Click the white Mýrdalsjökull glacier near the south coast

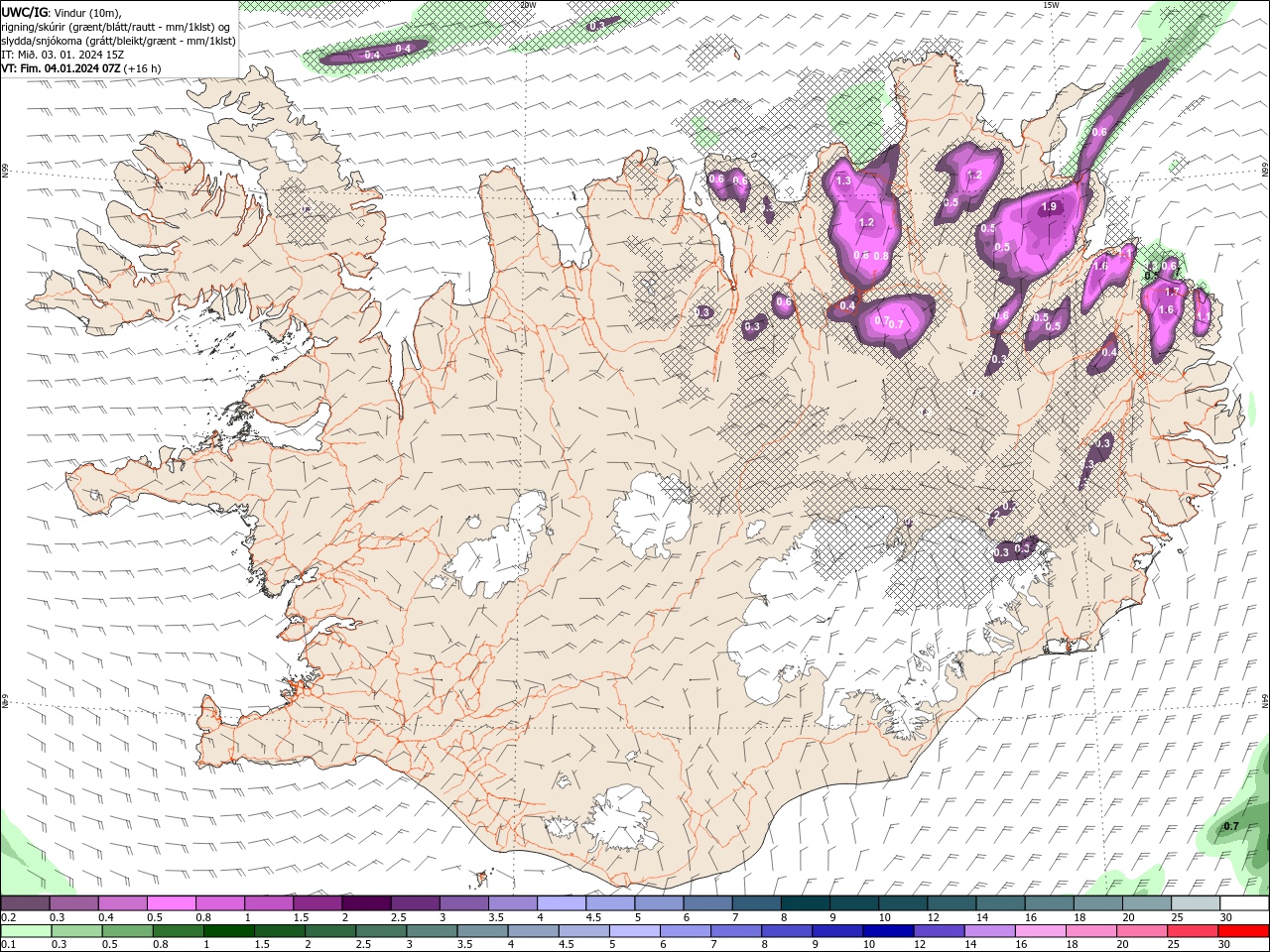pyautogui.click(x=622, y=818)
